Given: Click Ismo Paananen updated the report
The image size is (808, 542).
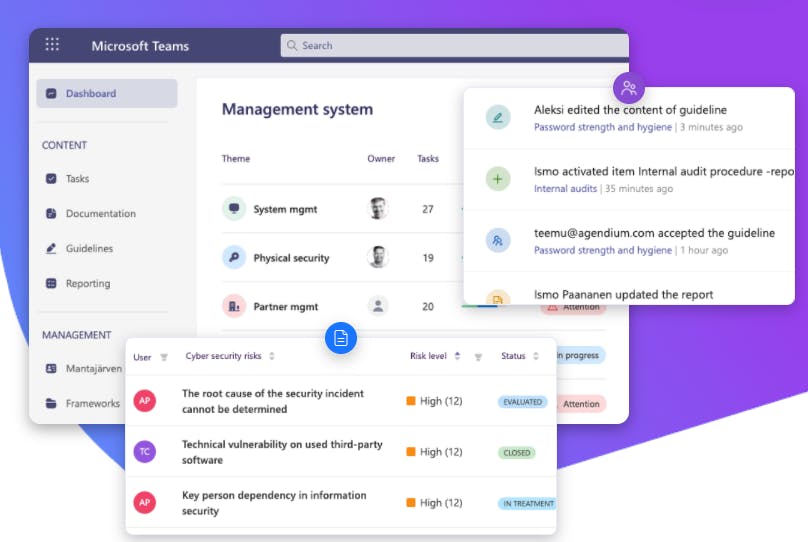Looking at the screenshot, I should [624, 295].
